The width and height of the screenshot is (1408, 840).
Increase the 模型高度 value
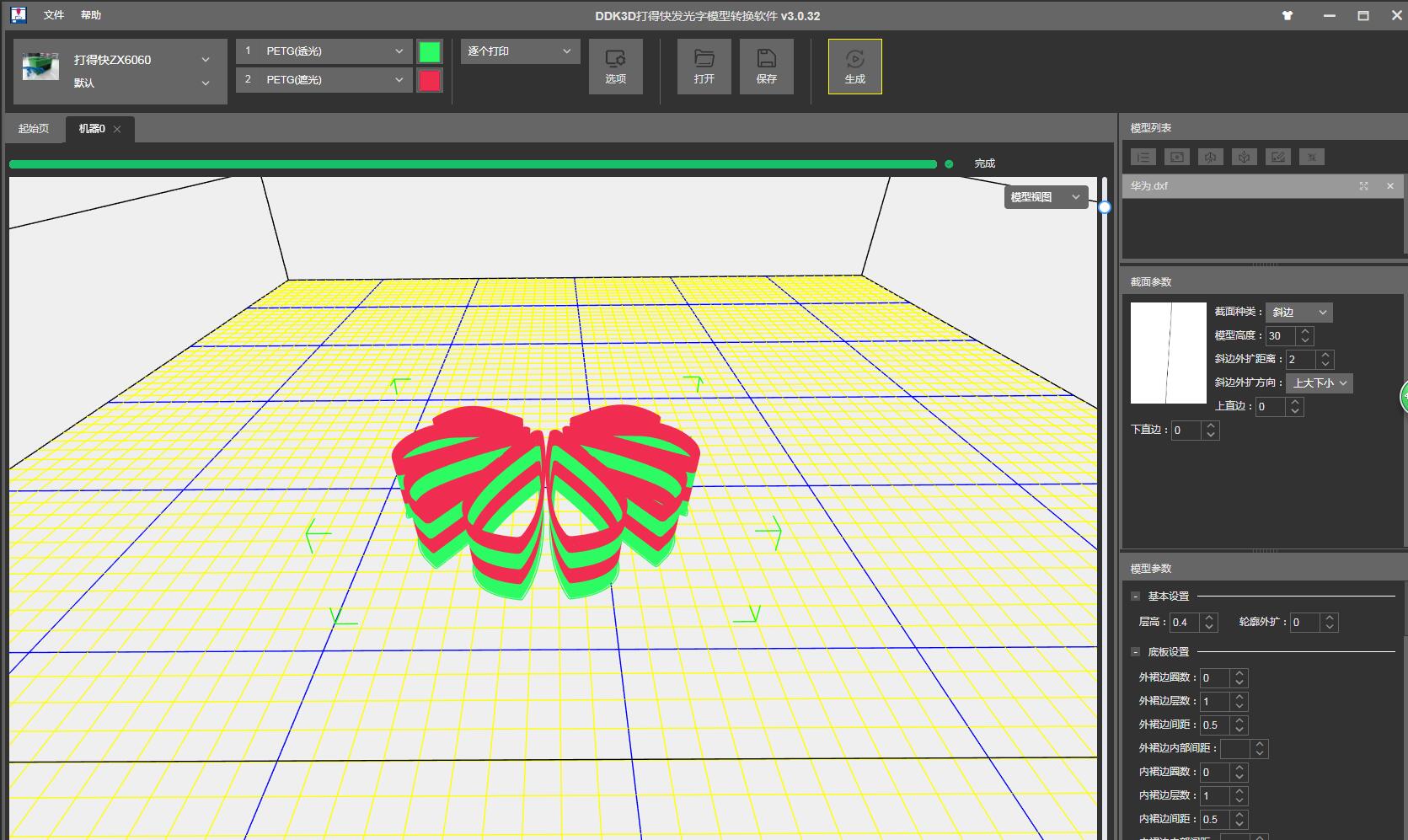[x=1305, y=331]
